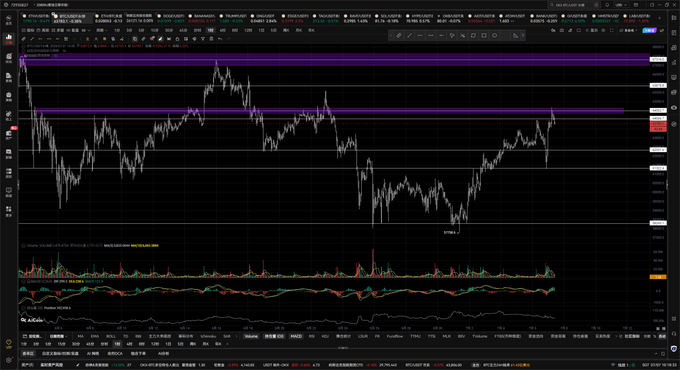Toggle the MACD indicator
This screenshot has width=680, height=370.
(x=296, y=336)
